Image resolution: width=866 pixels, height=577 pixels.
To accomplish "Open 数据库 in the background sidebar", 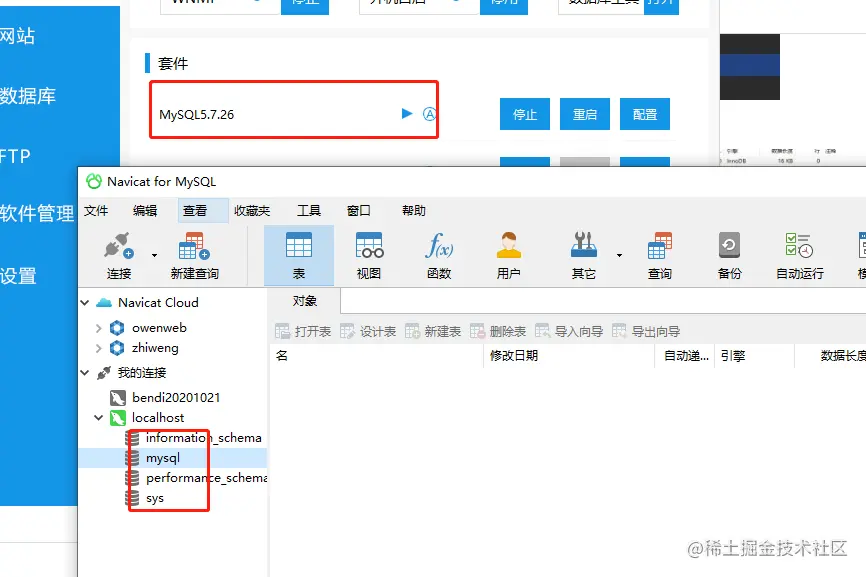I will 28,96.
